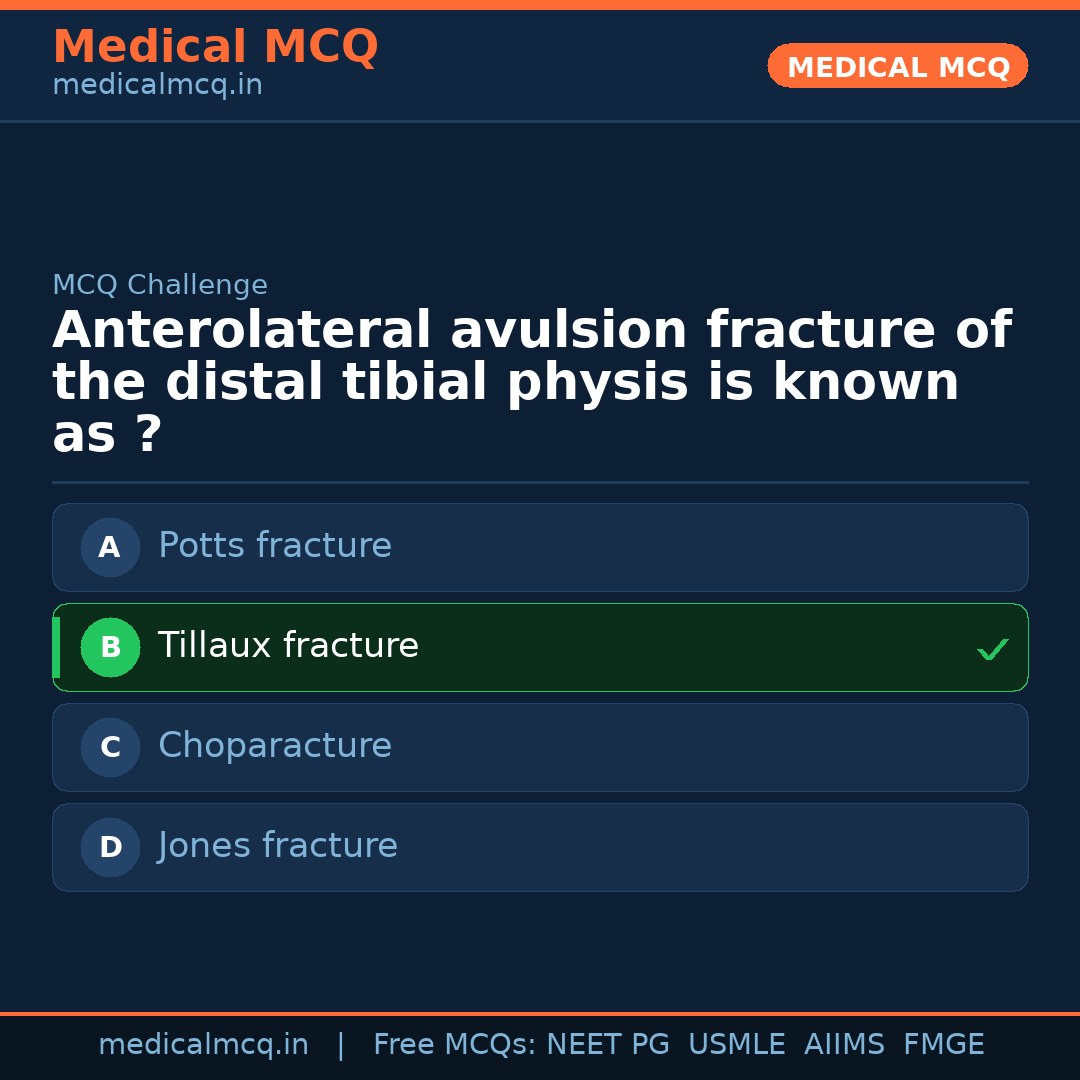Click the letter A option circle
Viewport: 1080px width, 1080px height.
point(110,547)
